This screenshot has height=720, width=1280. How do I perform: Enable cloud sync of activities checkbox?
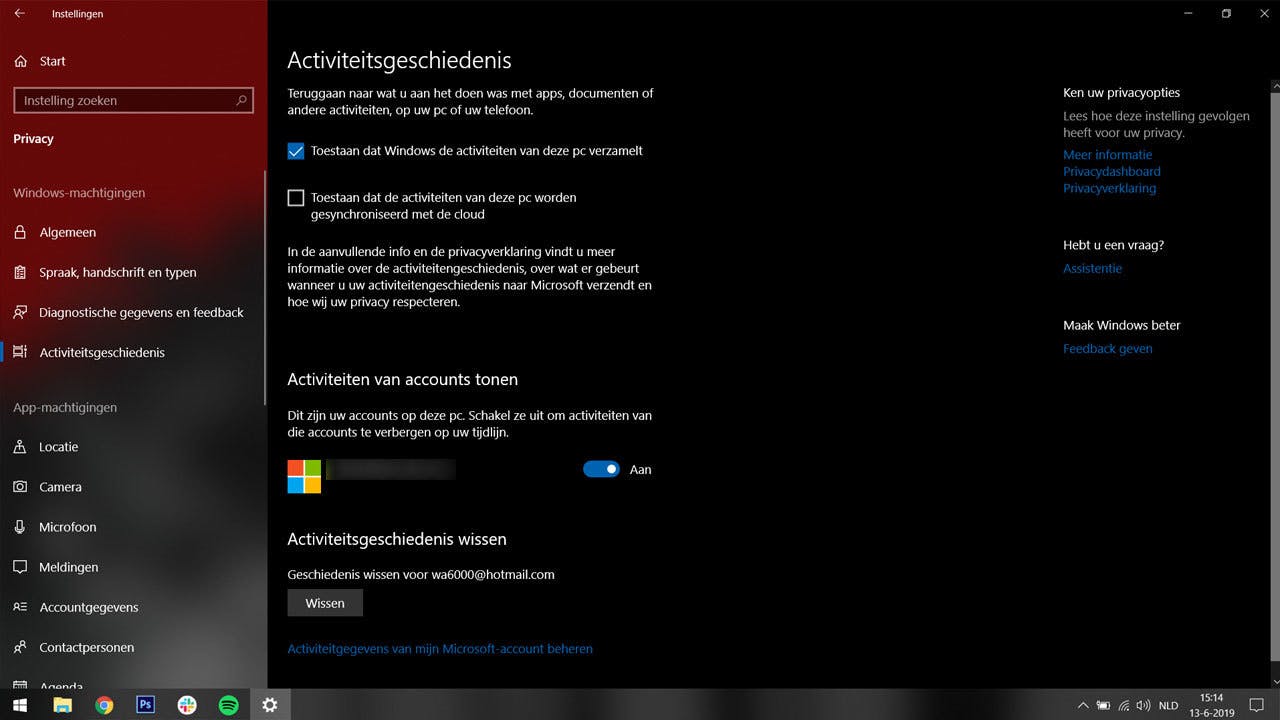coord(296,197)
